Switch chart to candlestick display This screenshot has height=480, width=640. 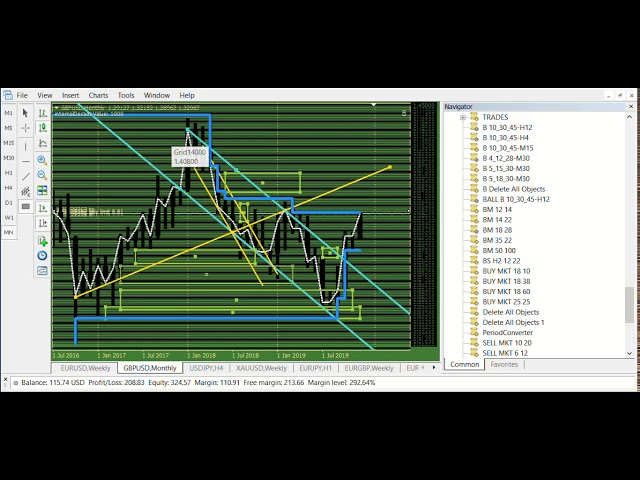pyautogui.click(x=42, y=129)
